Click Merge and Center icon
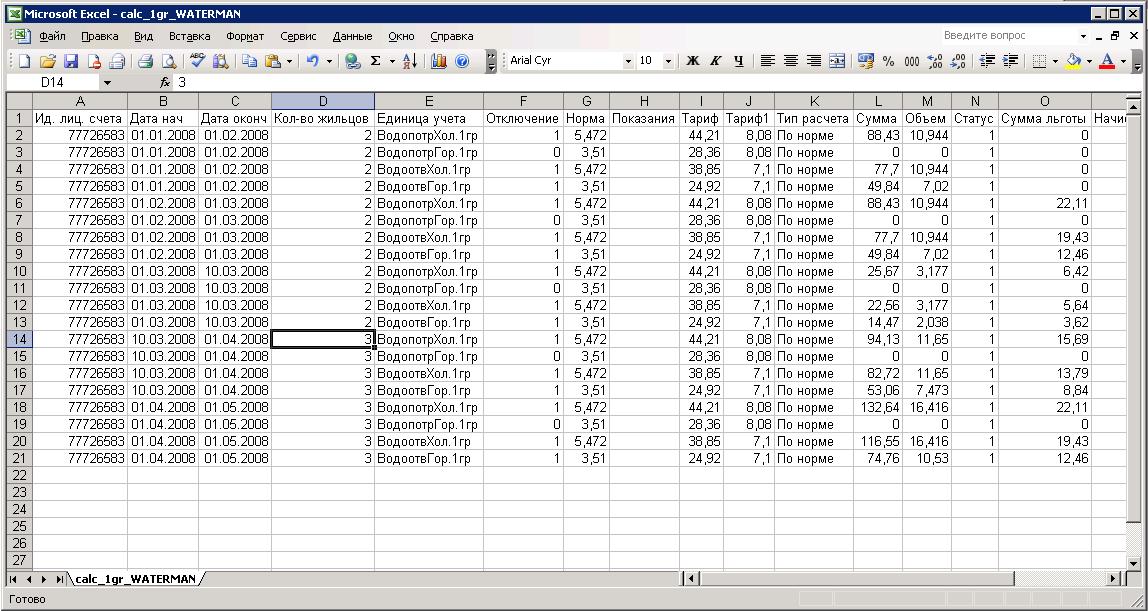The height and width of the screenshot is (611, 1148). 837,61
